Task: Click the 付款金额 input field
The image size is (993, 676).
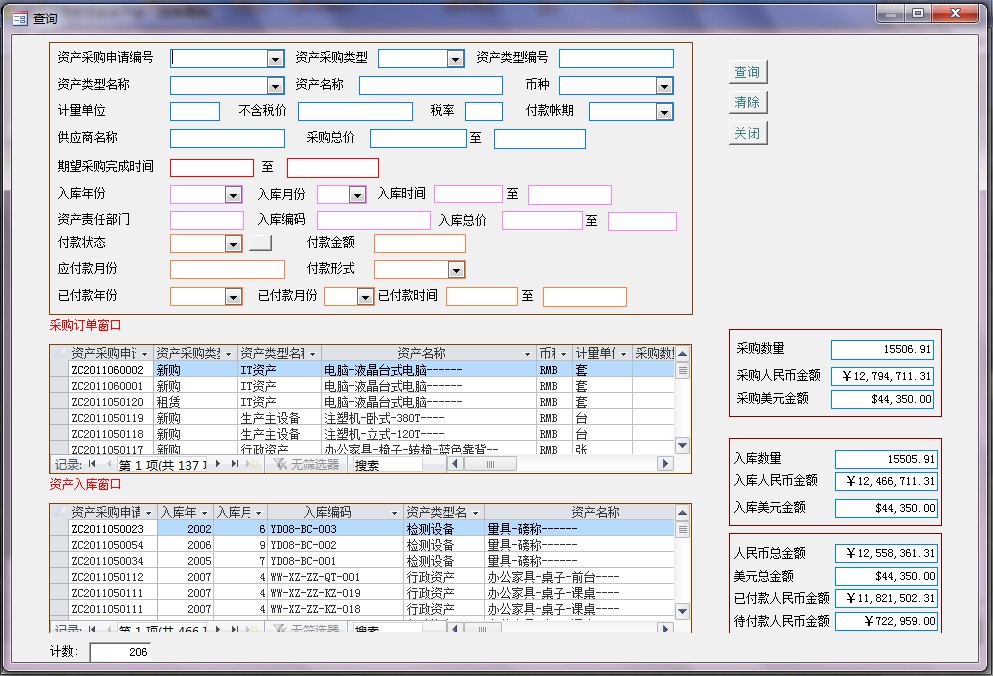Action: 420,243
